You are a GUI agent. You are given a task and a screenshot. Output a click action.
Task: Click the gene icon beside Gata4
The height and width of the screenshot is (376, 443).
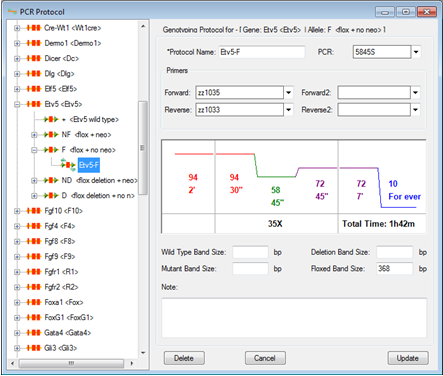pos(34,333)
